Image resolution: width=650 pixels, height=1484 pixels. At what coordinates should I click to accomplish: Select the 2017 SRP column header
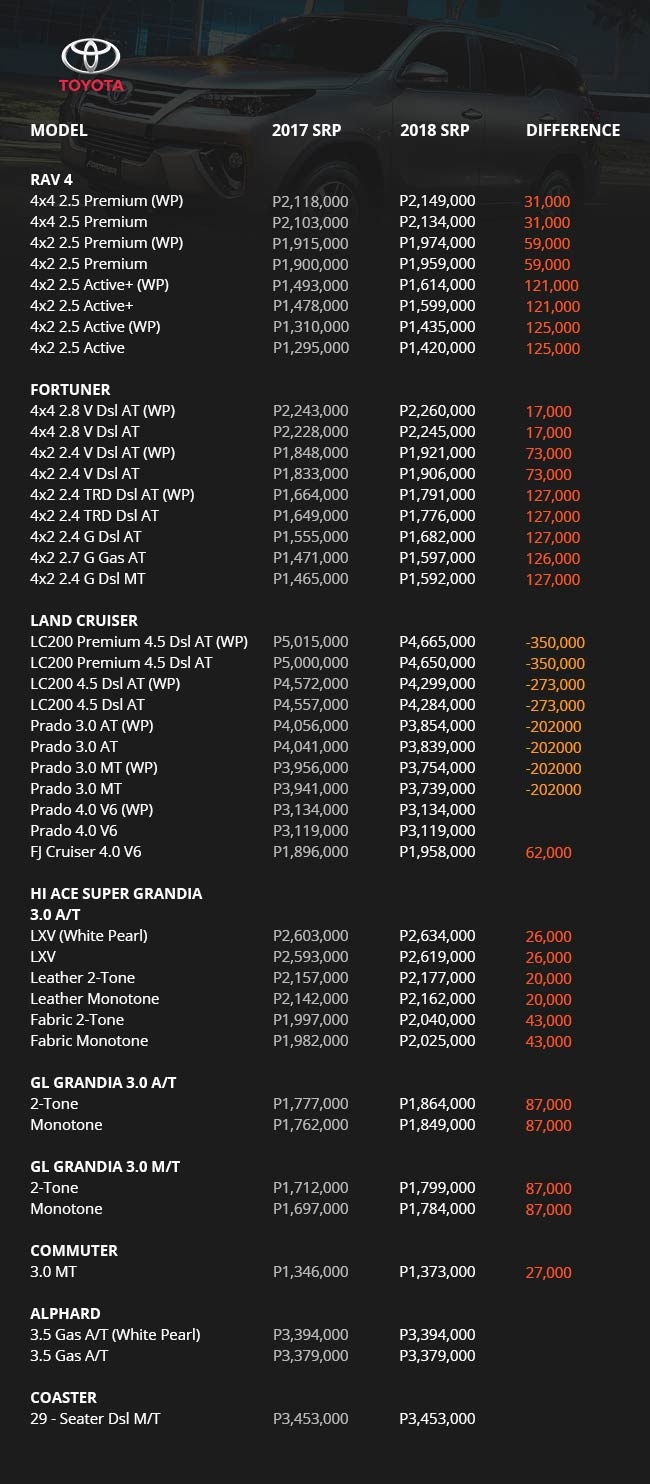tap(306, 130)
